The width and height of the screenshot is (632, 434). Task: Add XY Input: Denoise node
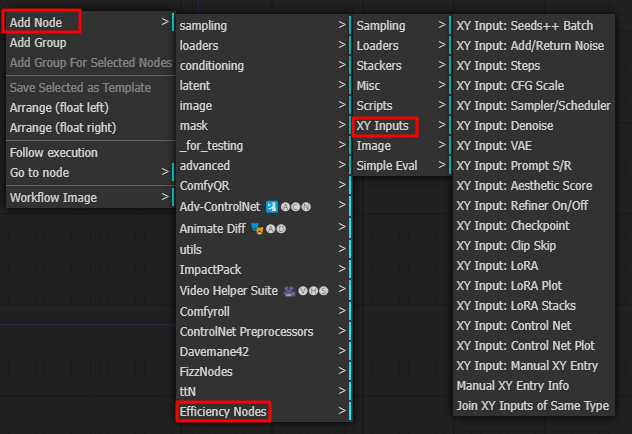tap(534, 126)
